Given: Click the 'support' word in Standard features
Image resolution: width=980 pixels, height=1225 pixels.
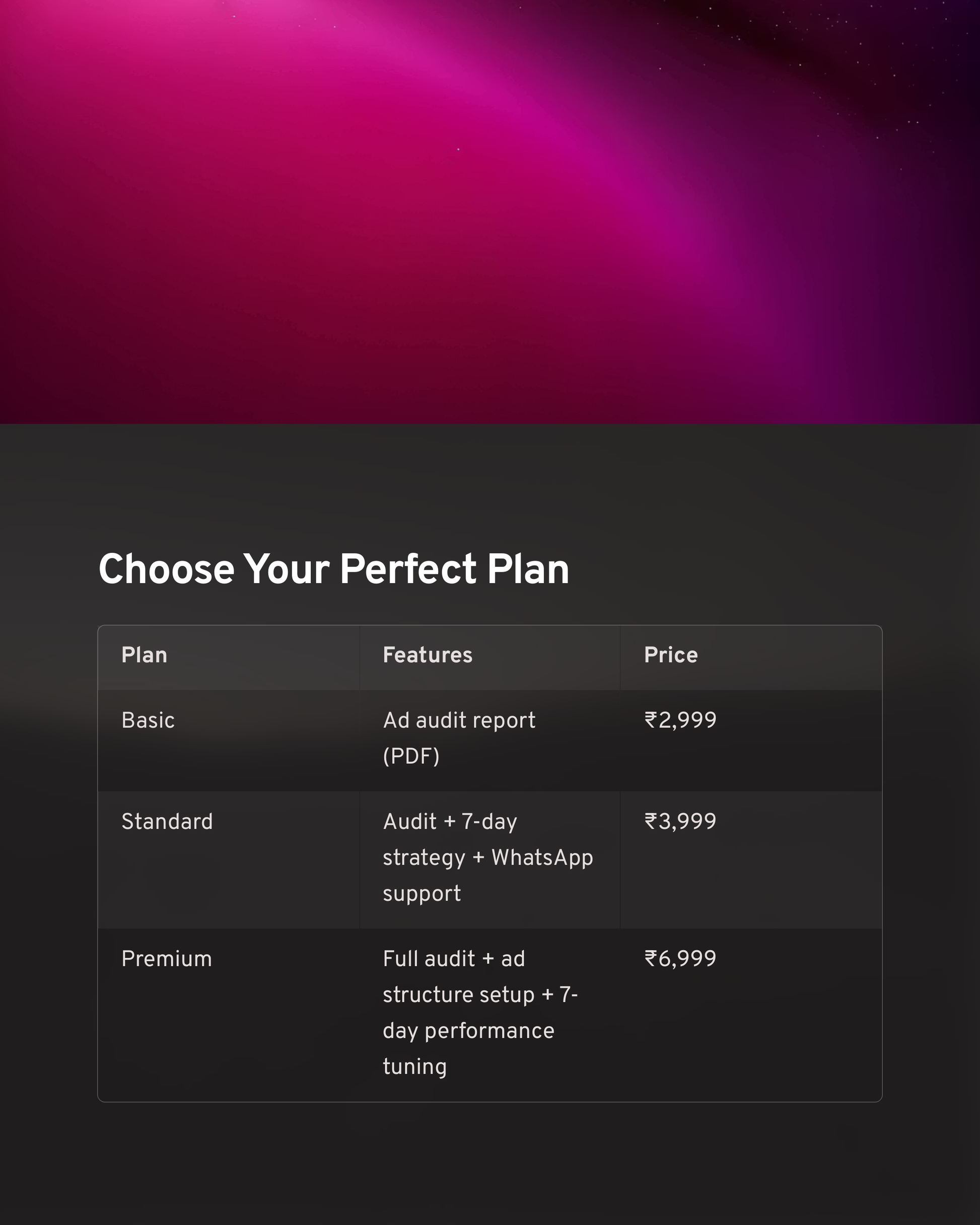Looking at the screenshot, I should [422, 894].
